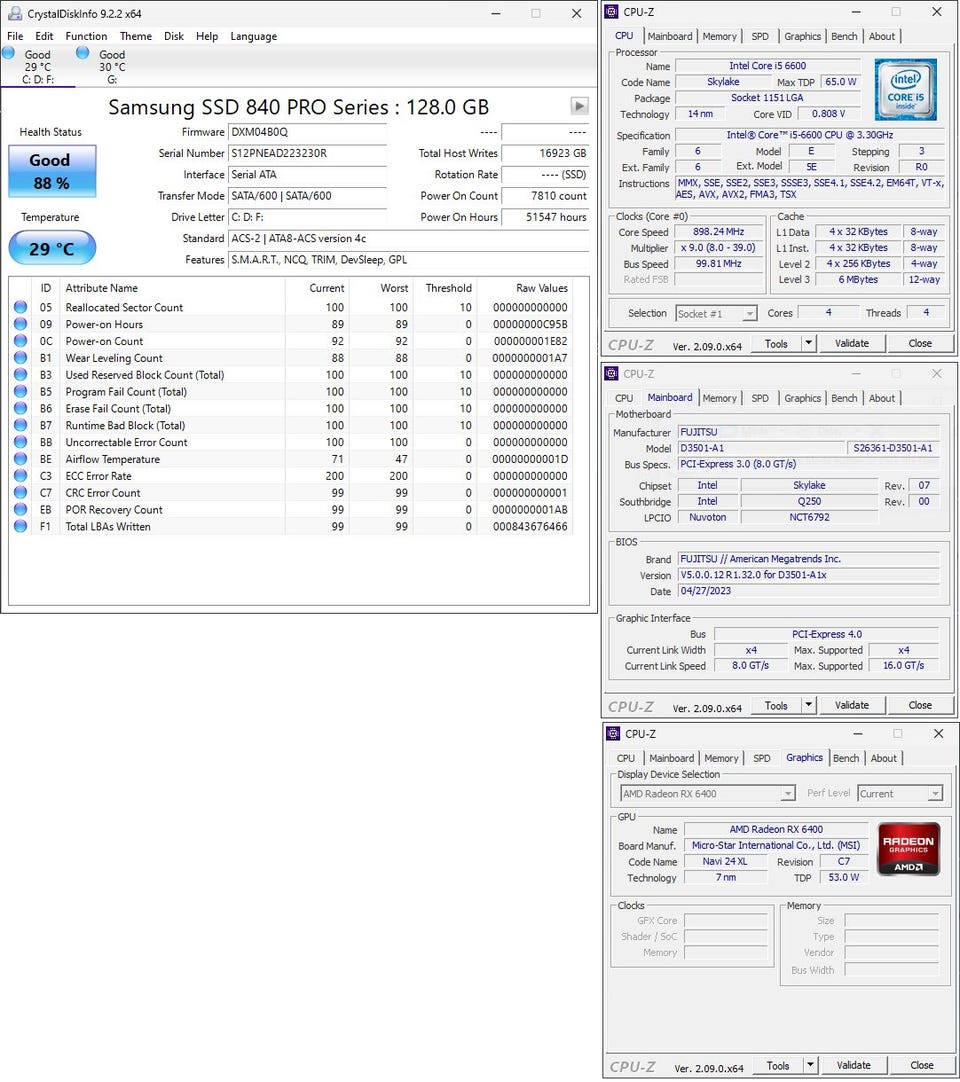Image resolution: width=960 pixels, height=1082 pixels.
Task: Click the Total Host Writes 16923 GB value
Action: tap(545, 153)
